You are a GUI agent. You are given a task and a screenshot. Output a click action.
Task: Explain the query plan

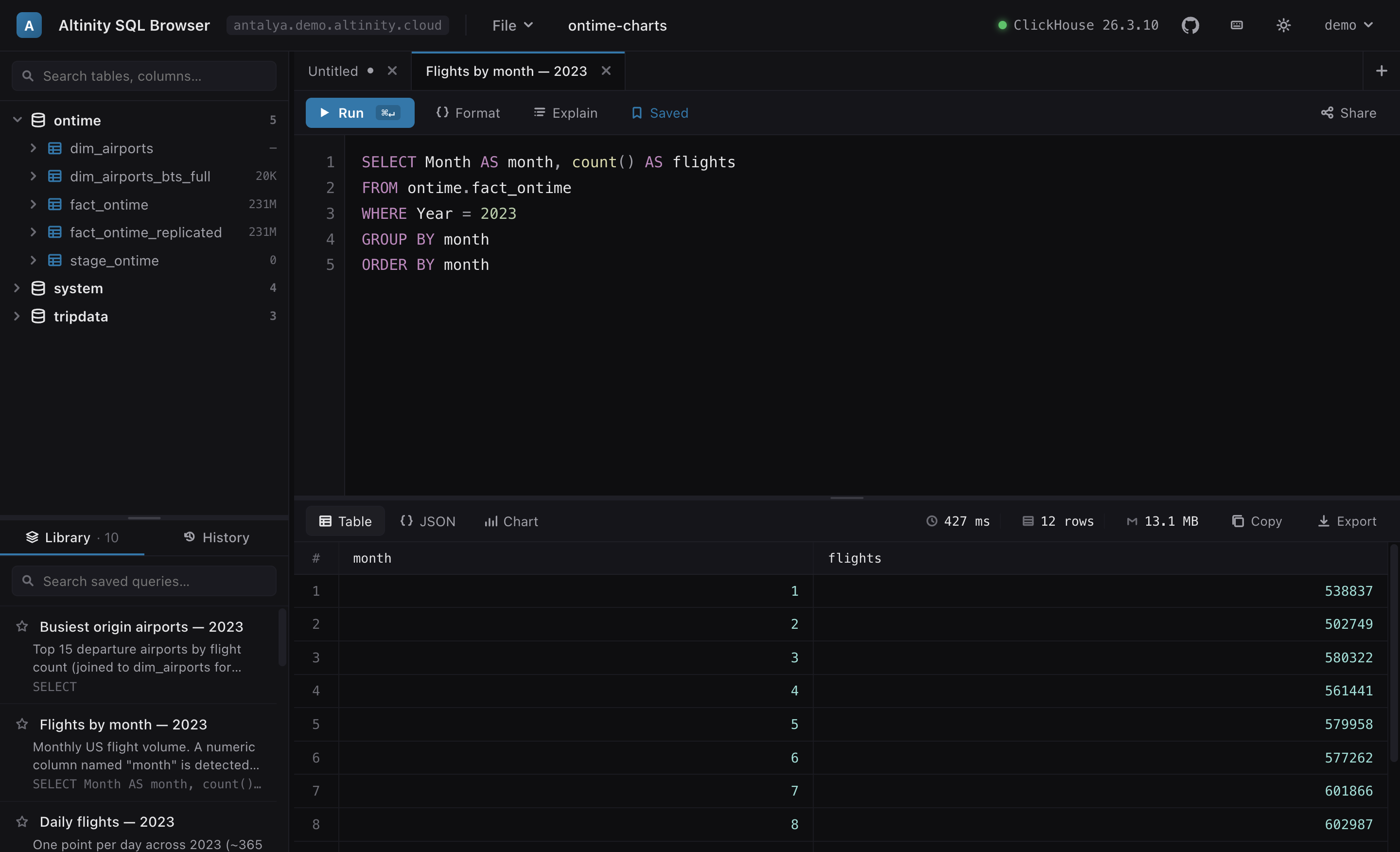(x=565, y=112)
